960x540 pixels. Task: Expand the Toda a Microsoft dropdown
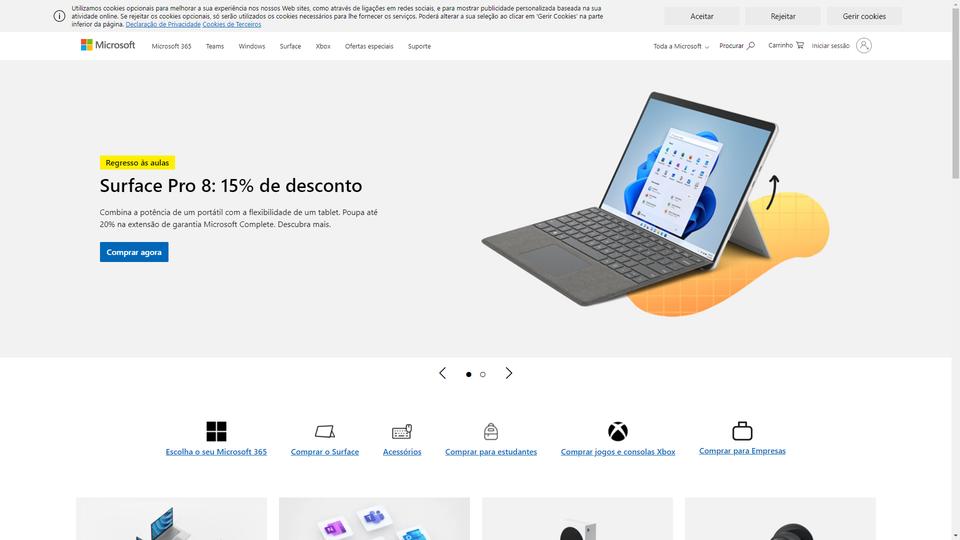[x=681, y=46]
